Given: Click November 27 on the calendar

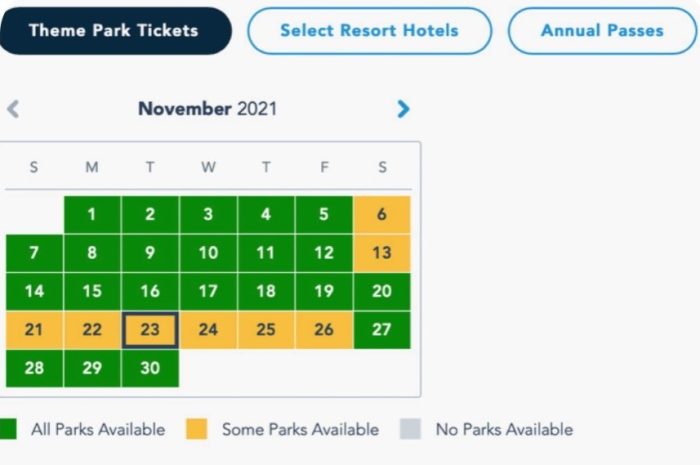Looking at the screenshot, I should 382,330.
